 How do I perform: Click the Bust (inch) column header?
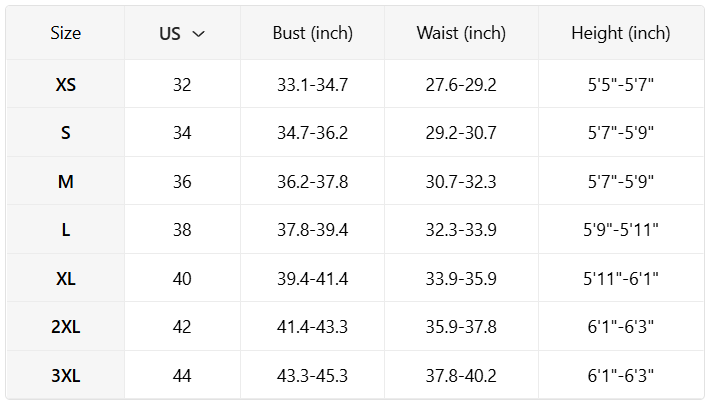pos(312,33)
